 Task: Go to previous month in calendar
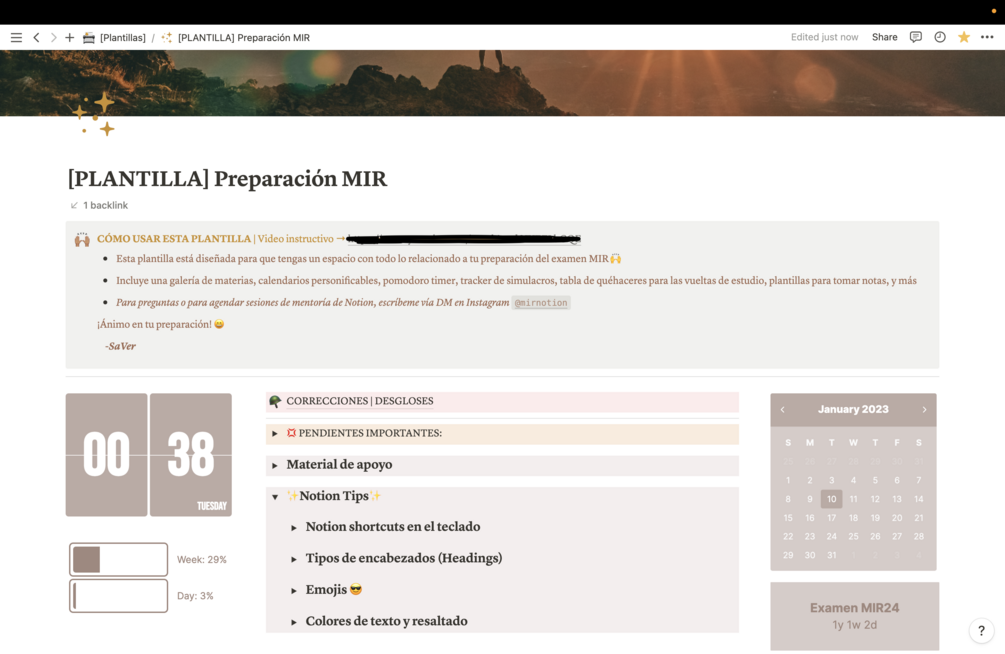click(x=783, y=410)
